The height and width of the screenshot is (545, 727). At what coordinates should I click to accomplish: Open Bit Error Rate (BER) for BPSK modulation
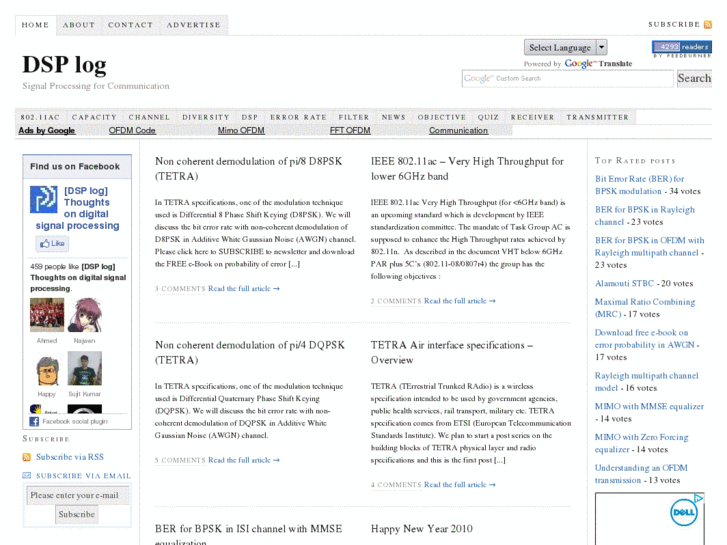pyautogui.click(x=639, y=185)
